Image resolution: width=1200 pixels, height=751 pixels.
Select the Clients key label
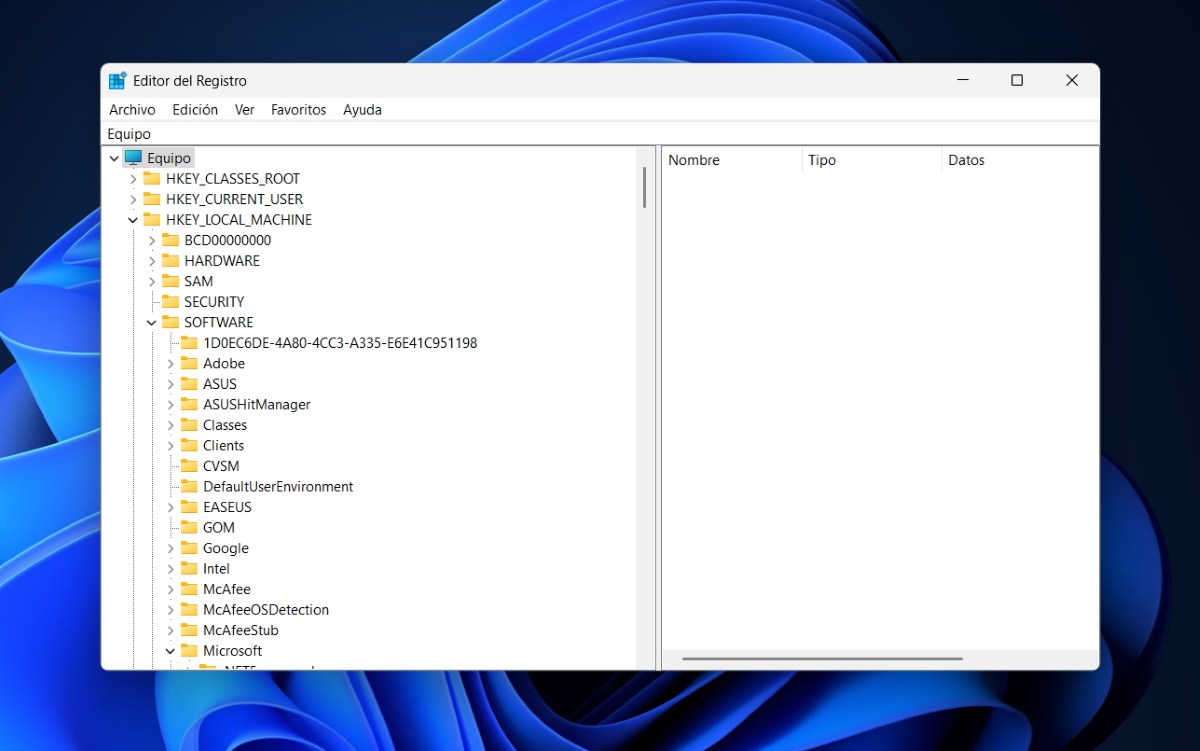pyautogui.click(x=224, y=446)
